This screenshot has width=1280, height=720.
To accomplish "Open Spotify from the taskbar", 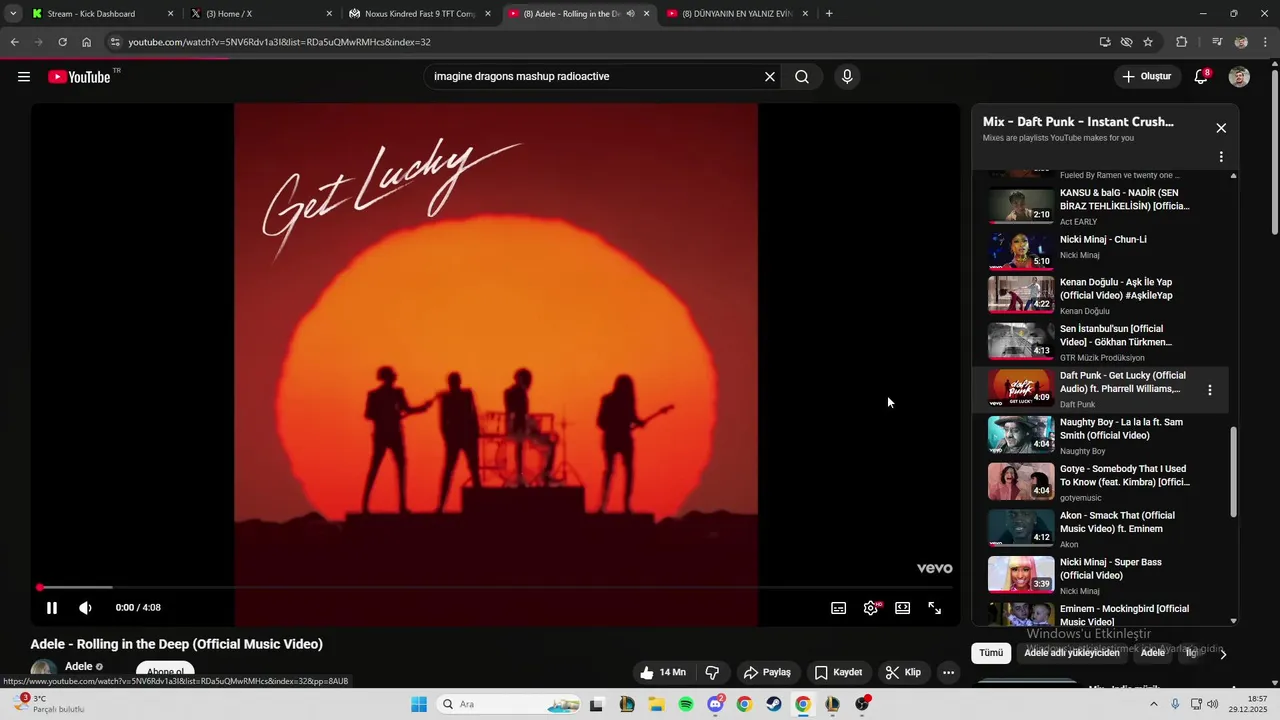I will (686, 704).
